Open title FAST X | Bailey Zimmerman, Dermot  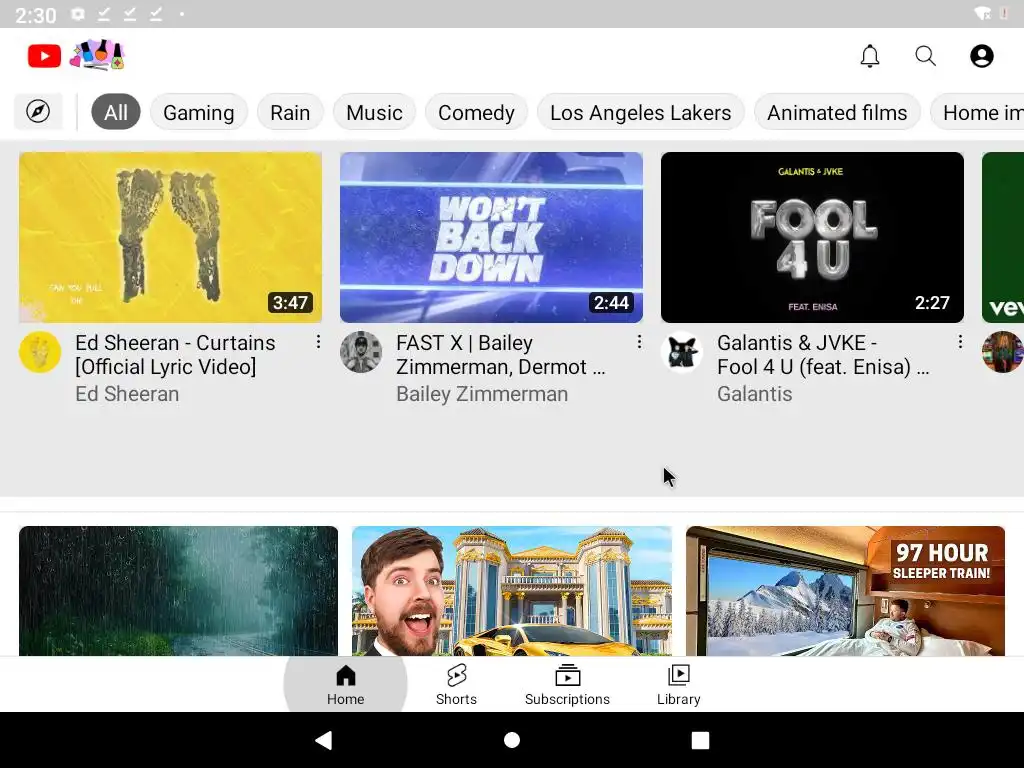(500, 355)
